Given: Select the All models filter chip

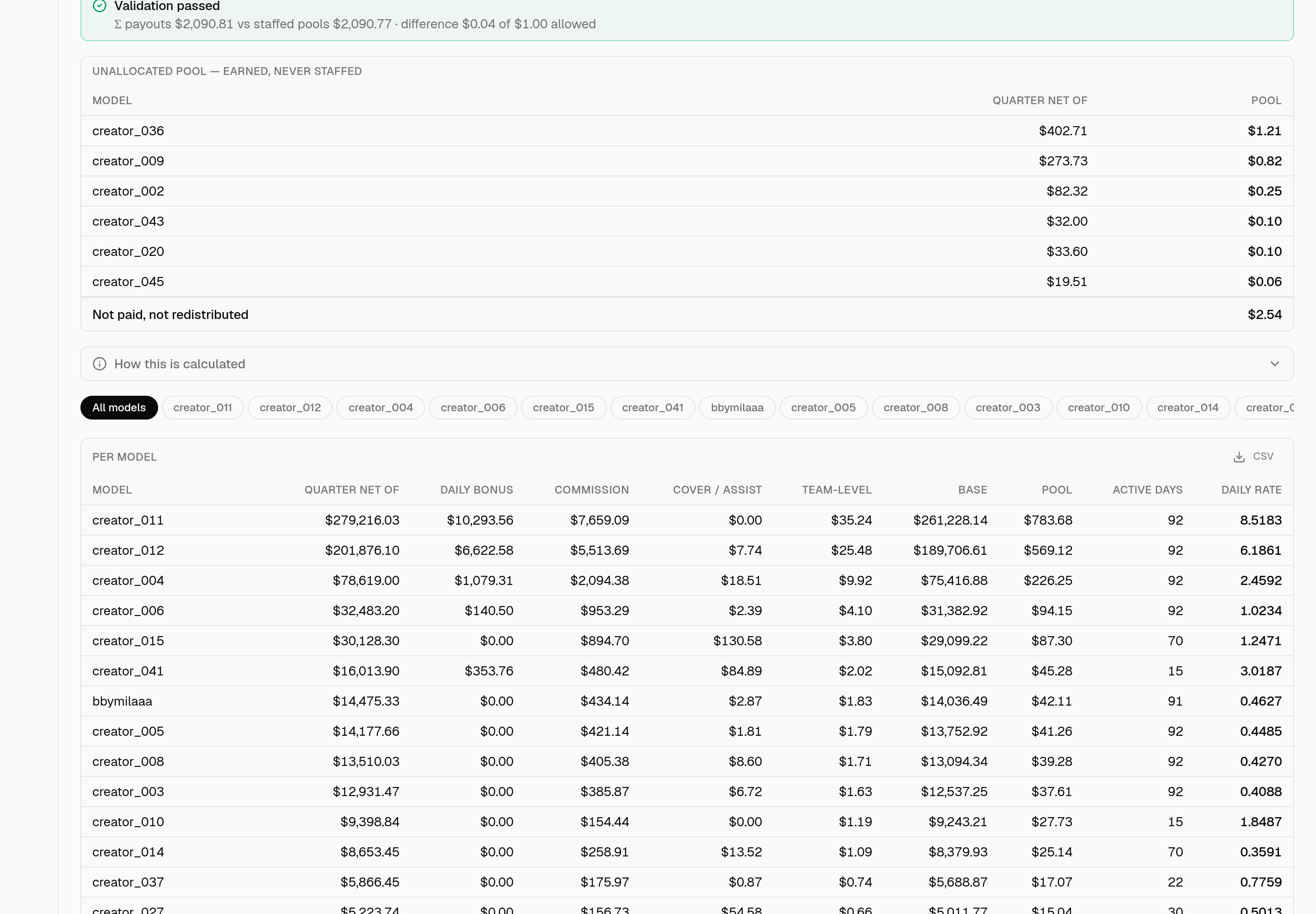Looking at the screenshot, I should pos(119,408).
